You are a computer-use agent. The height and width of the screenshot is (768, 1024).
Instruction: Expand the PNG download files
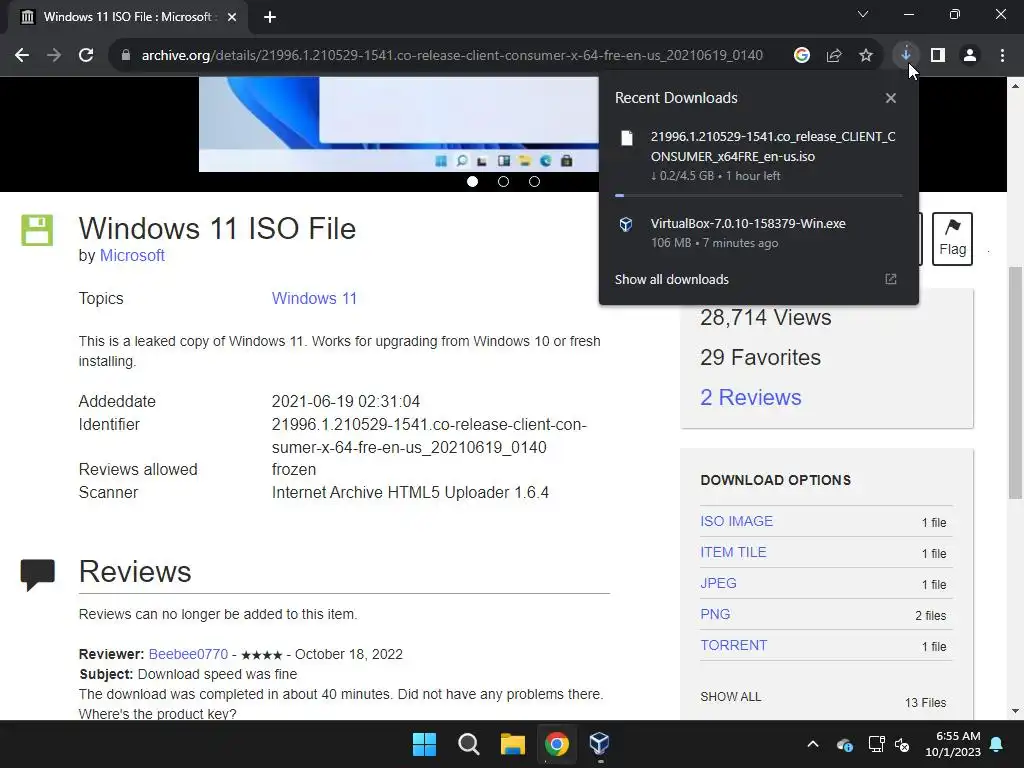pos(715,615)
